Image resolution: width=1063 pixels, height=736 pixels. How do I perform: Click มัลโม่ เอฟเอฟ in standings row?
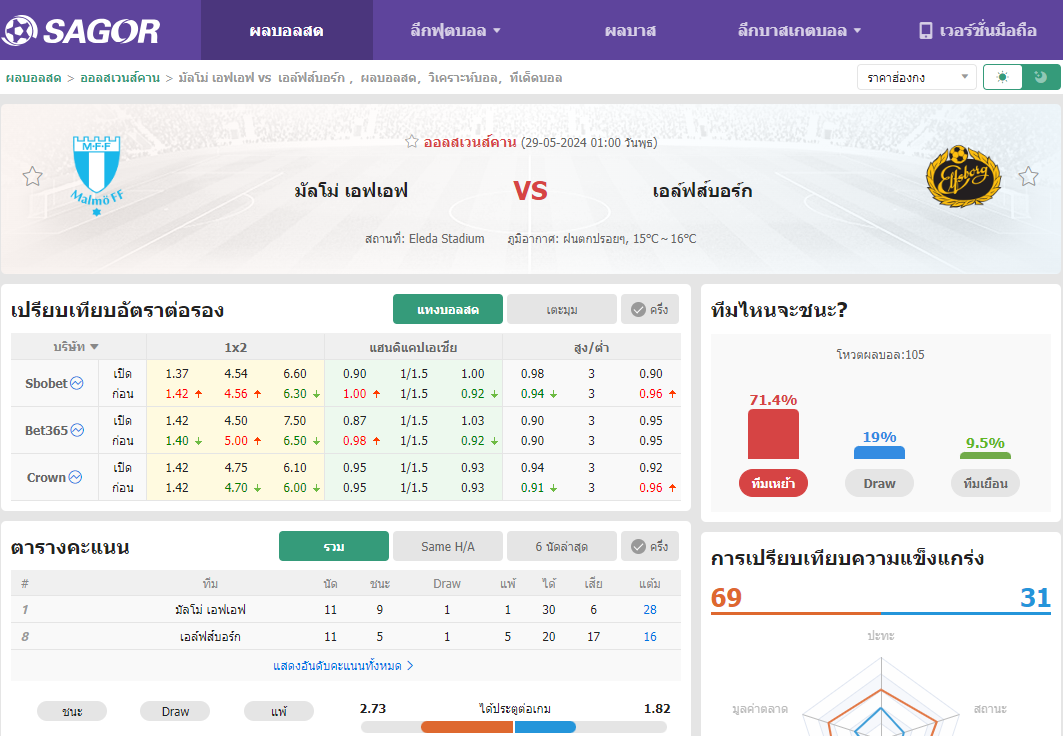point(210,609)
